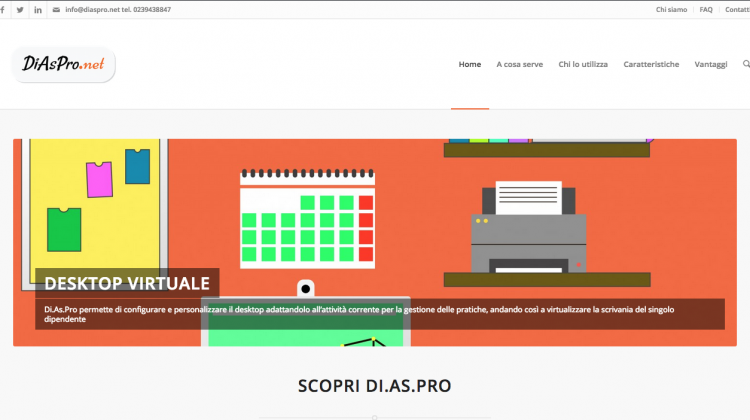The image size is (750, 420).
Task: Click the printer illustration in the slider
Action: [529, 227]
